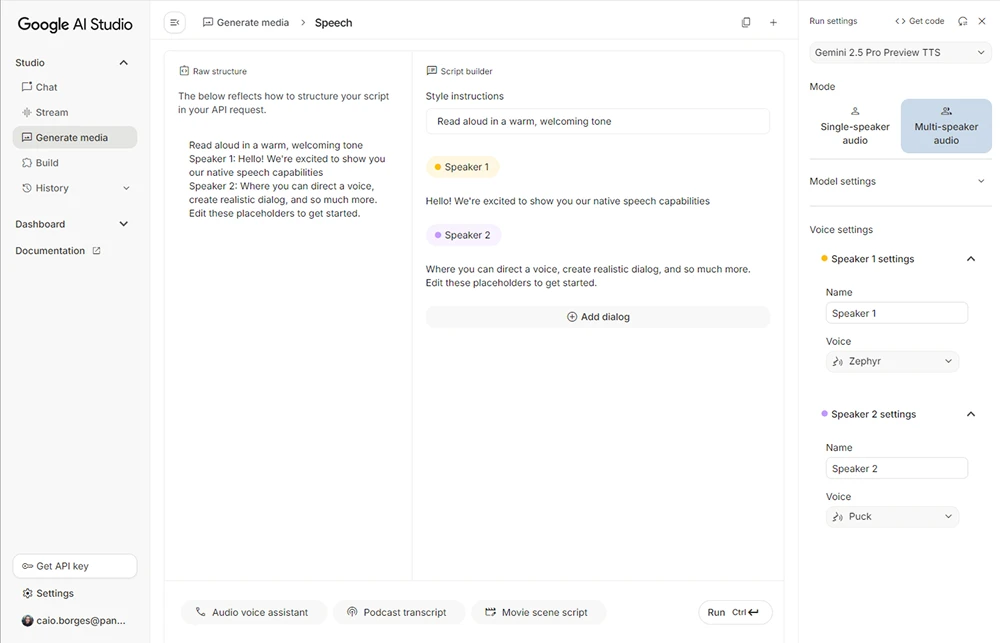The width and height of the screenshot is (1000, 643).
Task: Open Documentation link
Action: [58, 251]
